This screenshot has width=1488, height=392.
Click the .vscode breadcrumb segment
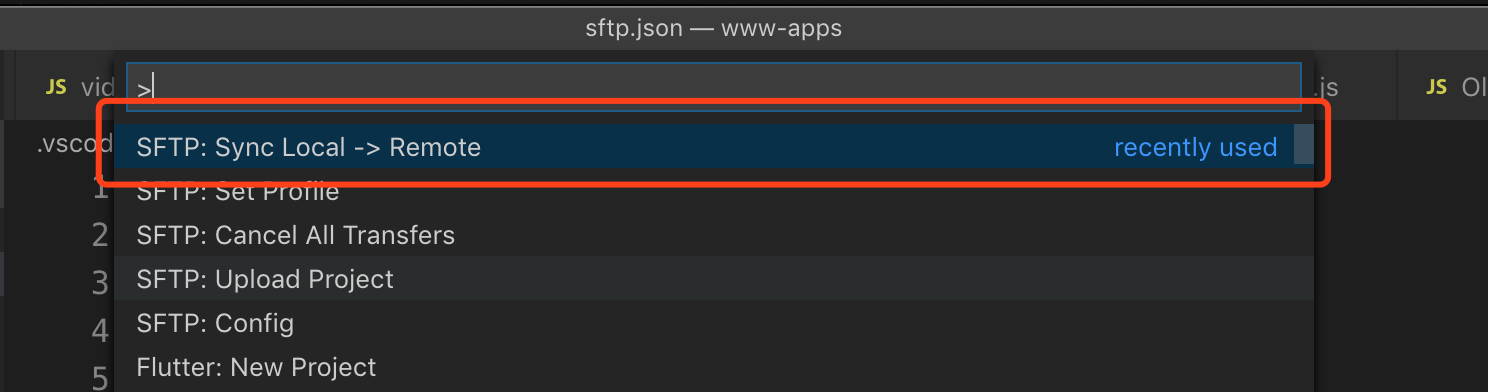click(75, 144)
